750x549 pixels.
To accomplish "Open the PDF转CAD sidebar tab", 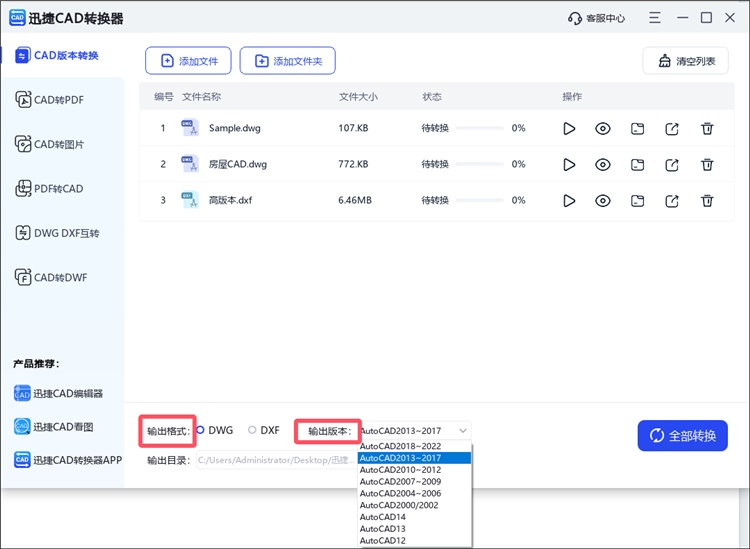I will click(x=60, y=189).
